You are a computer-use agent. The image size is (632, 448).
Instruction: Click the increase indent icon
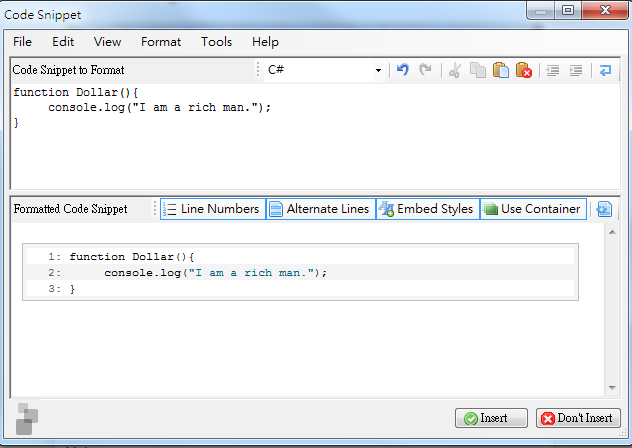(x=576, y=71)
